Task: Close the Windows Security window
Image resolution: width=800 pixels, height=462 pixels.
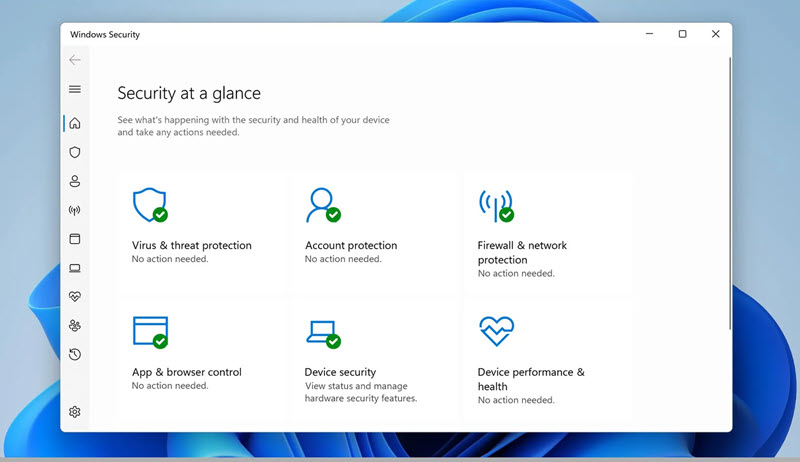Action: point(715,34)
